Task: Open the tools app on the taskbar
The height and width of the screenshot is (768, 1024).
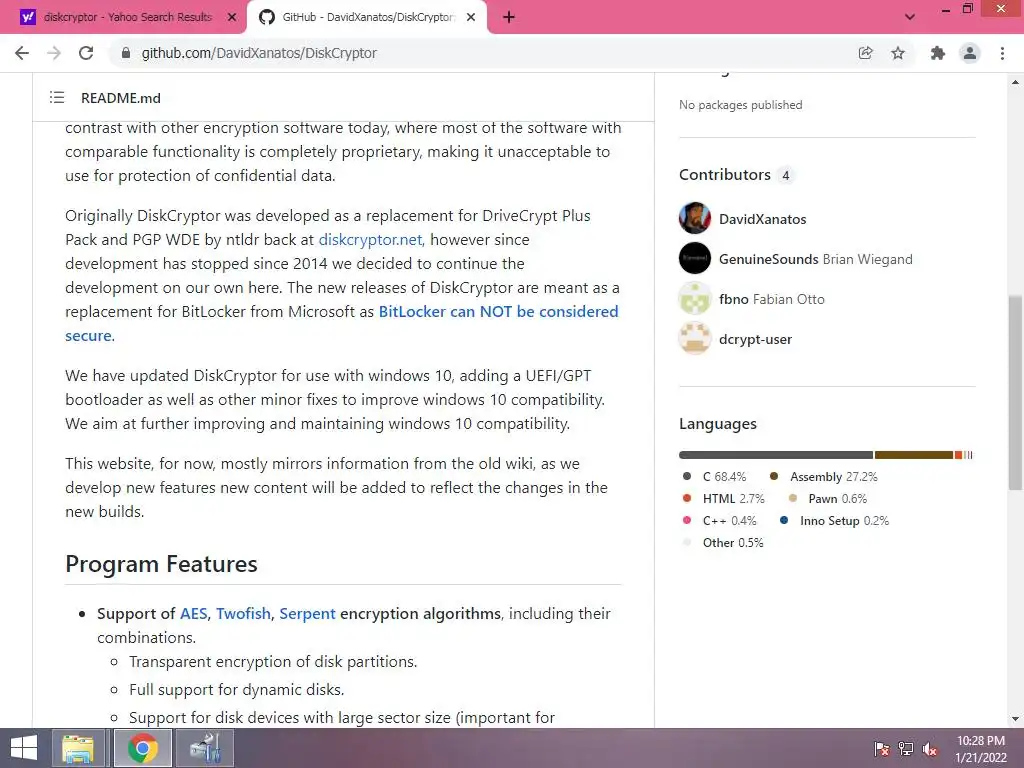Action: click(204, 748)
